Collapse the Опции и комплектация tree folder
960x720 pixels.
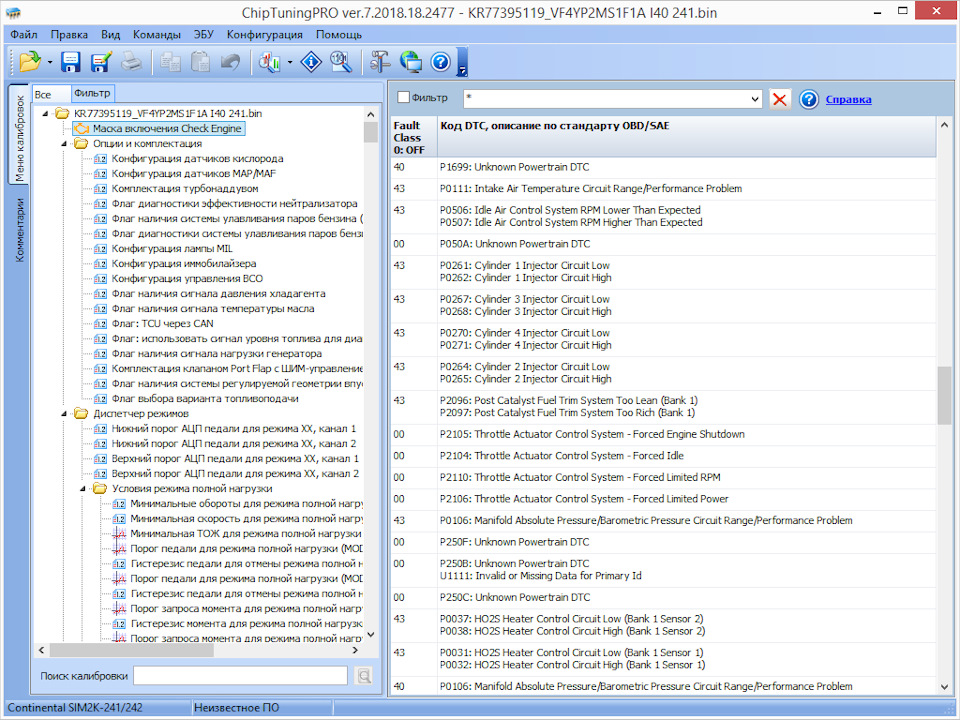(x=65, y=144)
